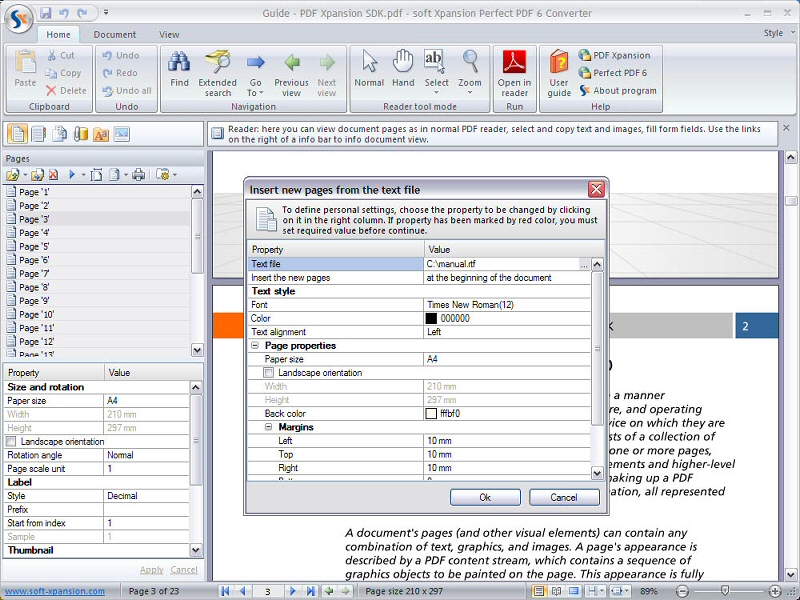This screenshot has width=800, height=600.
Task: Click Perfect PDF 6 help item
Action: 613,72
